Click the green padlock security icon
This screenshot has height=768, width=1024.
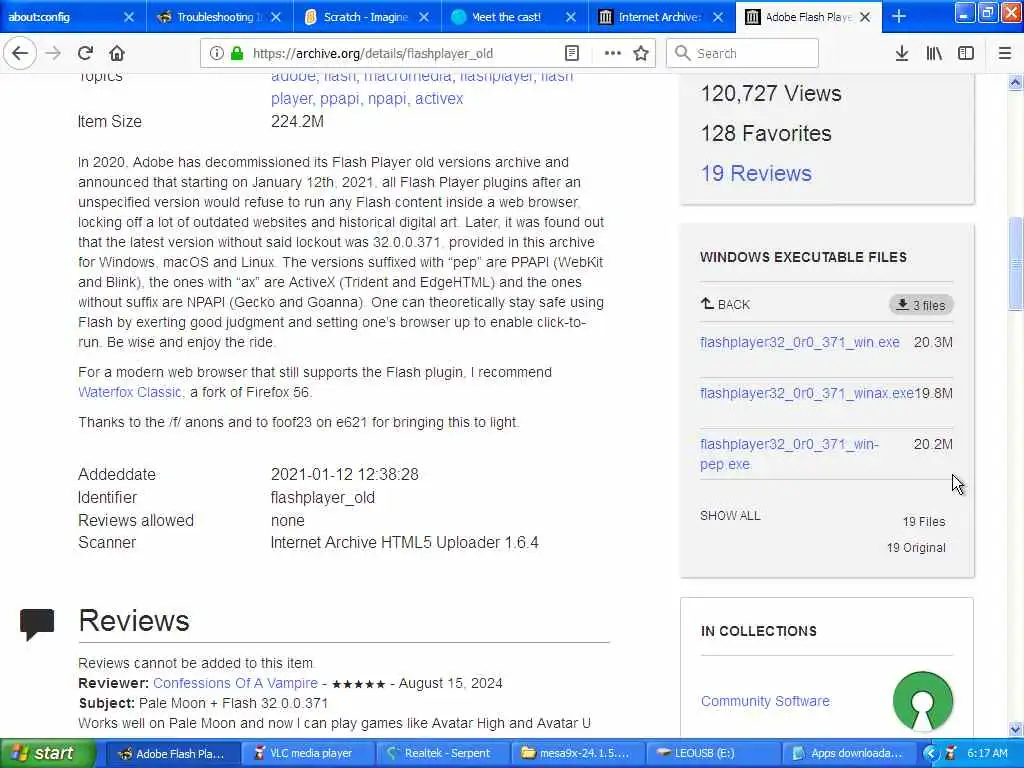click(x=237, y=54)
